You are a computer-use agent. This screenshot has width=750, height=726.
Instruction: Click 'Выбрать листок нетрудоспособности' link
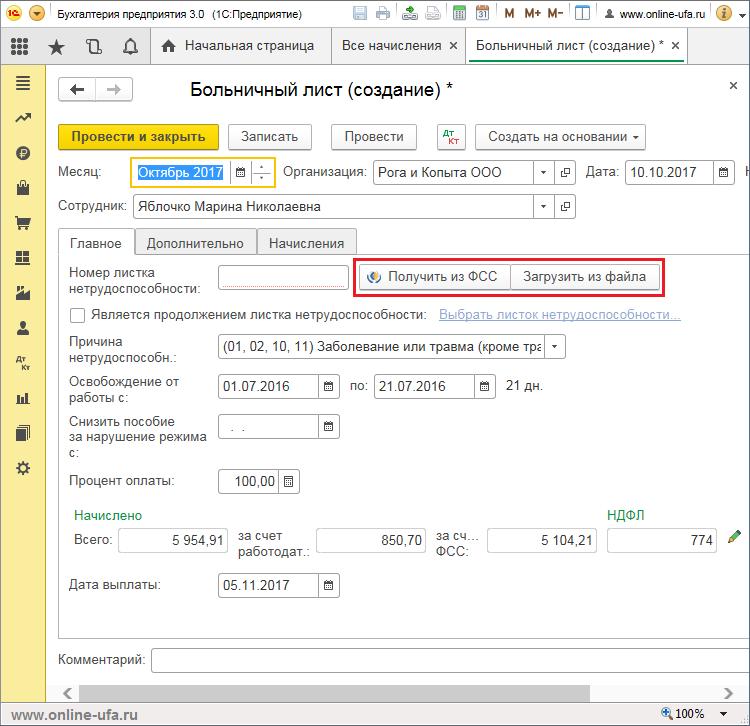tap(560, 315)
